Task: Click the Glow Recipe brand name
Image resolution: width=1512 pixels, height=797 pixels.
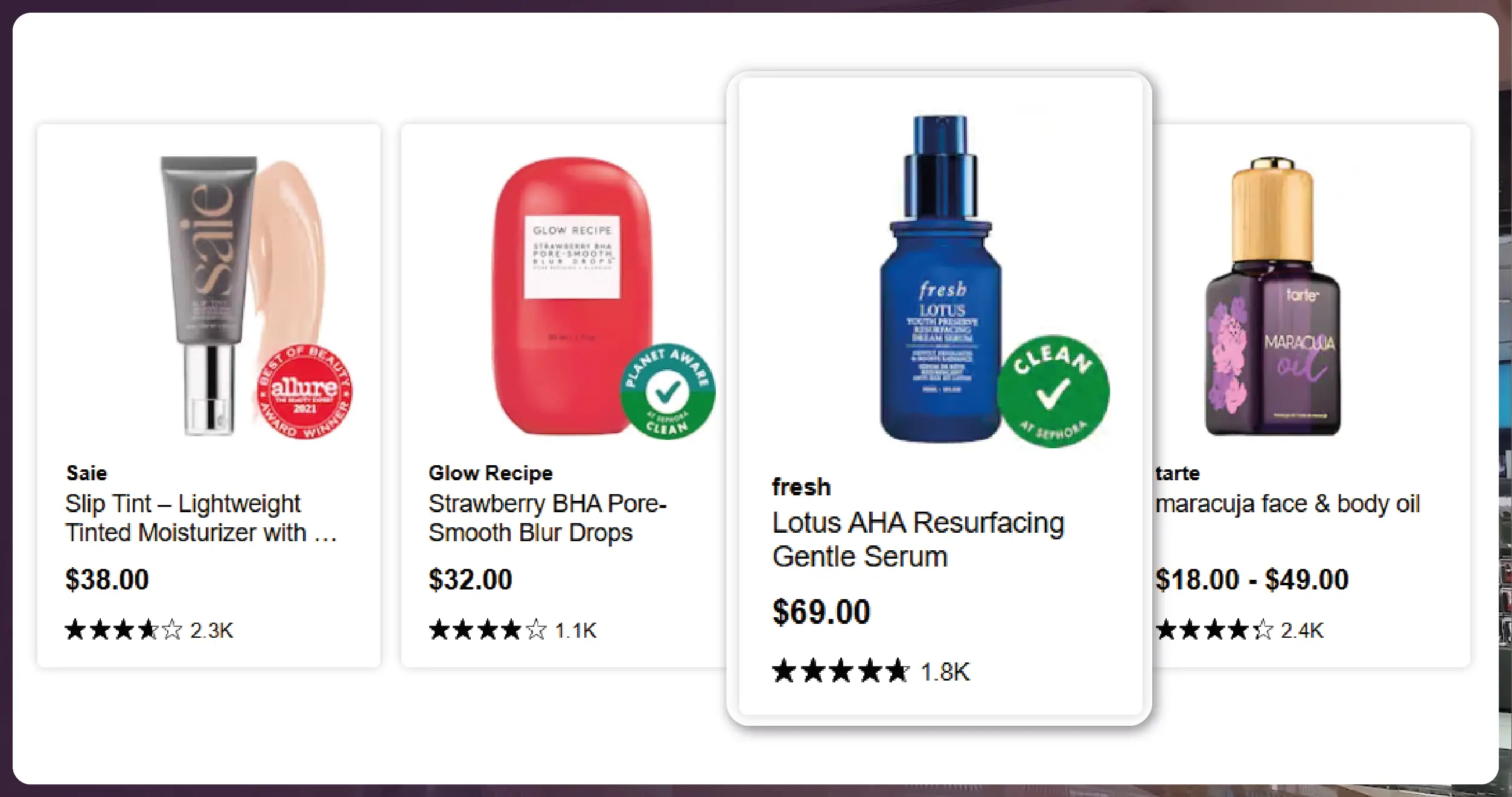Action: coord(490,473)
